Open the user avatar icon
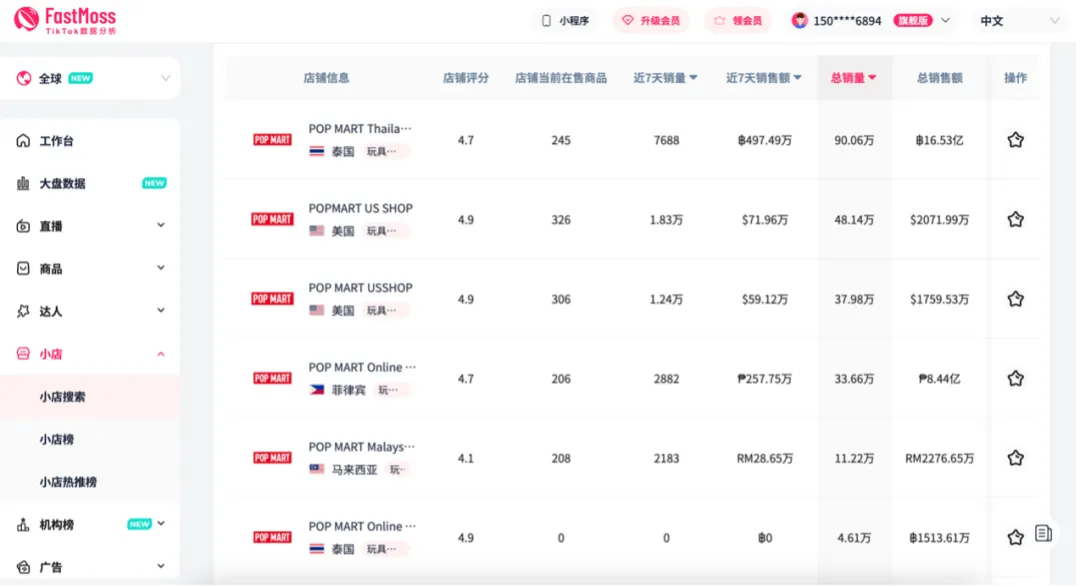 800,21
